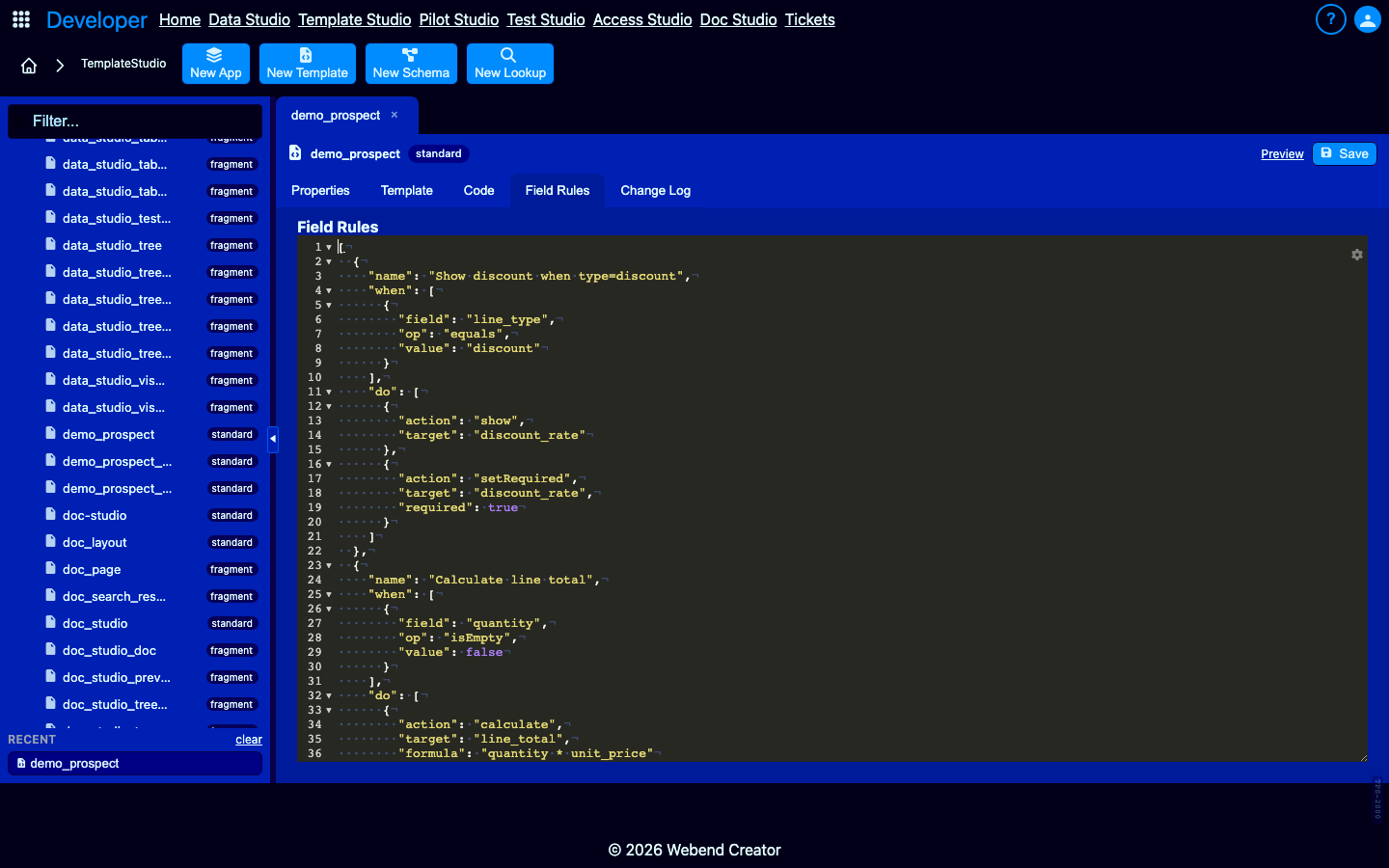Click the file icon beside doc_layout

point(51,542)
